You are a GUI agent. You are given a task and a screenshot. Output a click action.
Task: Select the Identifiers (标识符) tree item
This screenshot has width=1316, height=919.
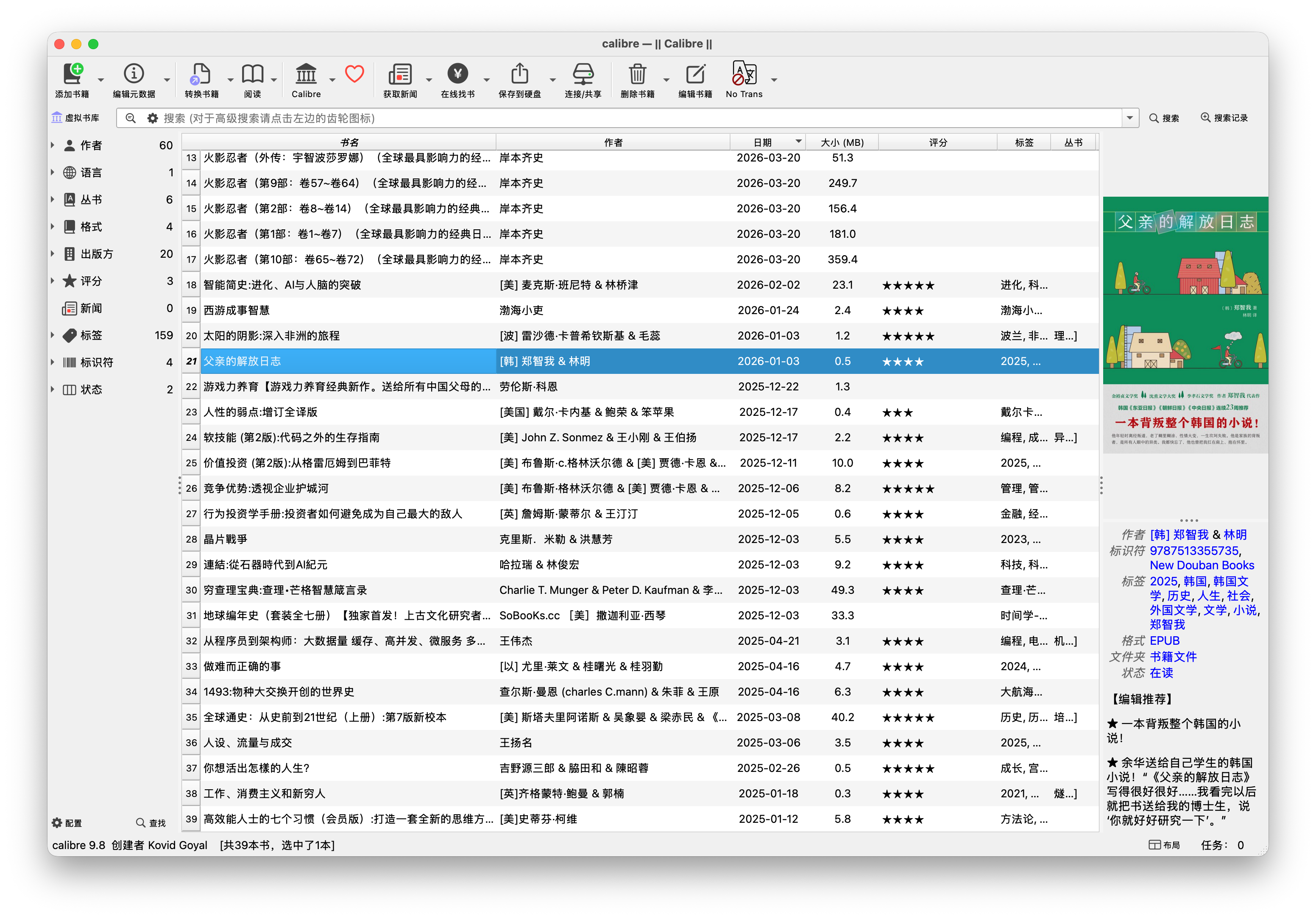112,362
